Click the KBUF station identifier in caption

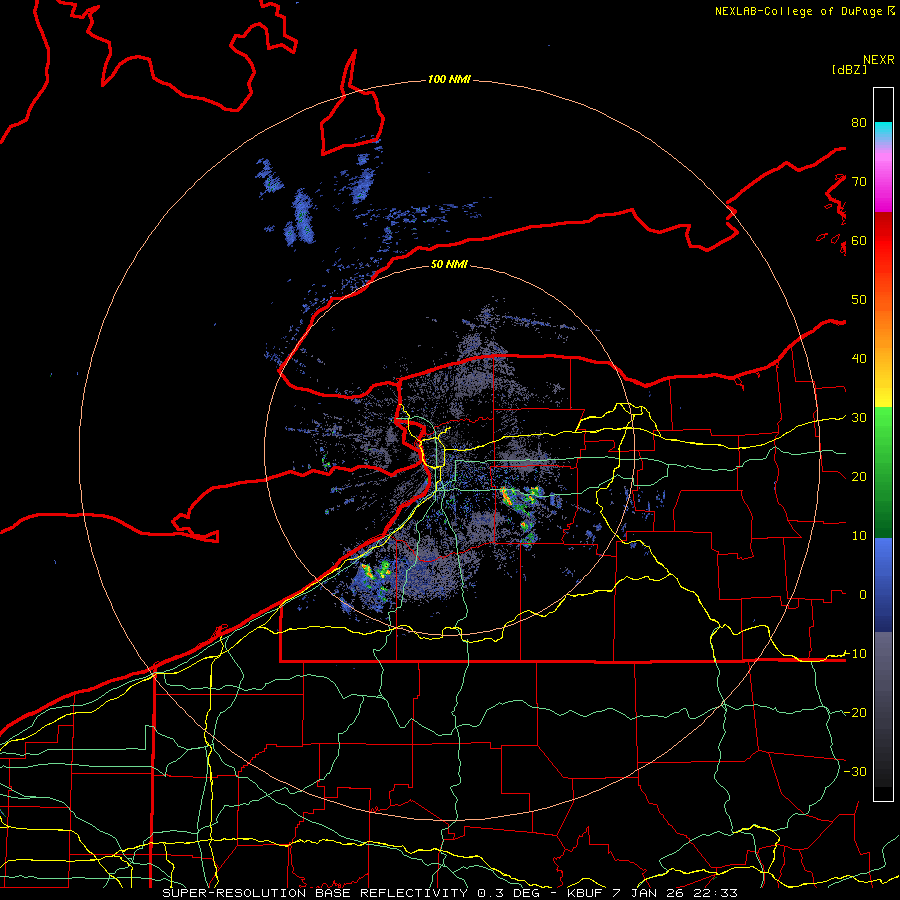584,893
